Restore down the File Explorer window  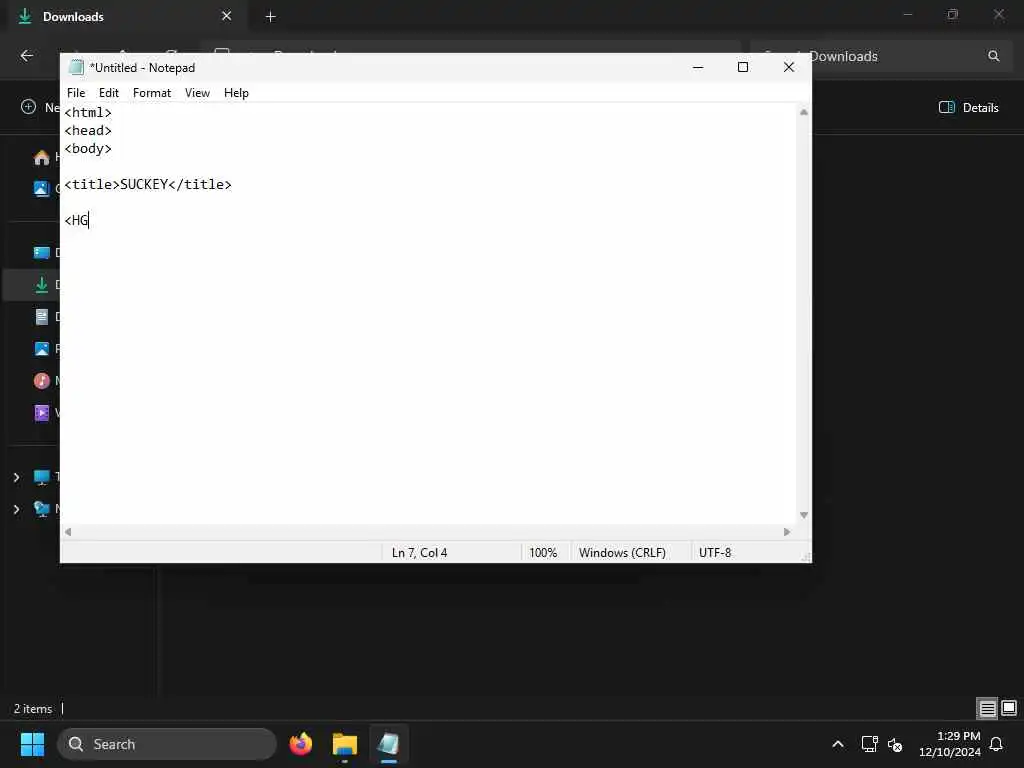pos(953,14)
